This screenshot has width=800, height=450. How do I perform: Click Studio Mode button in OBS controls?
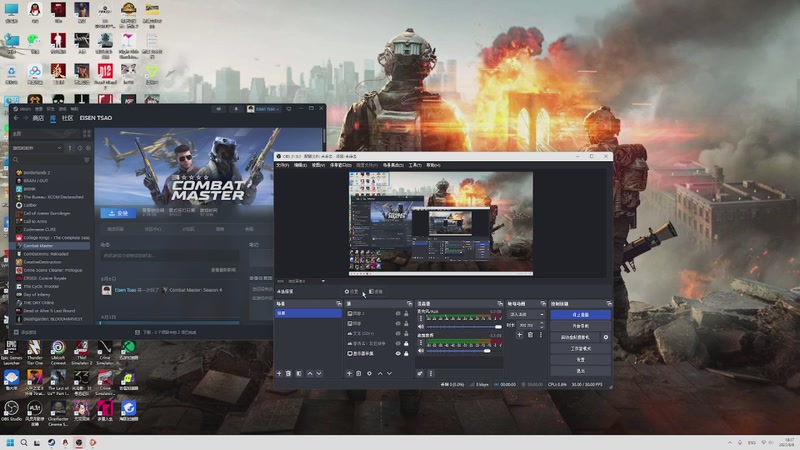(581, 348)
